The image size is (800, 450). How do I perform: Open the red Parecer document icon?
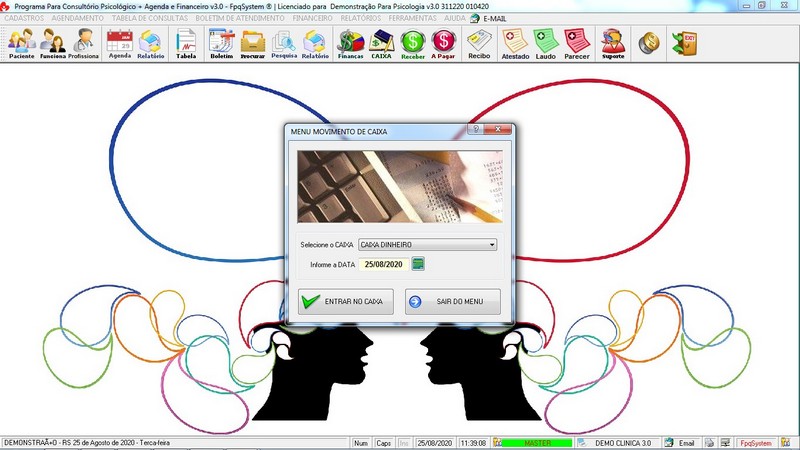577,44
